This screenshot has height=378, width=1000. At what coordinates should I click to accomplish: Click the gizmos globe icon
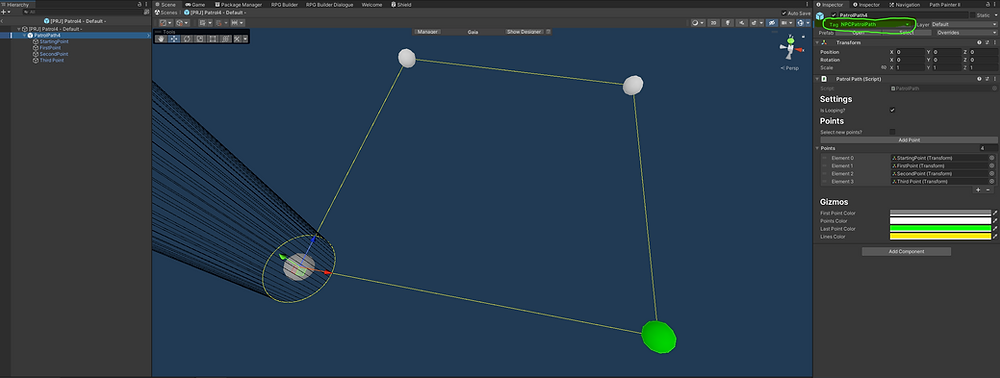[800, 23]
